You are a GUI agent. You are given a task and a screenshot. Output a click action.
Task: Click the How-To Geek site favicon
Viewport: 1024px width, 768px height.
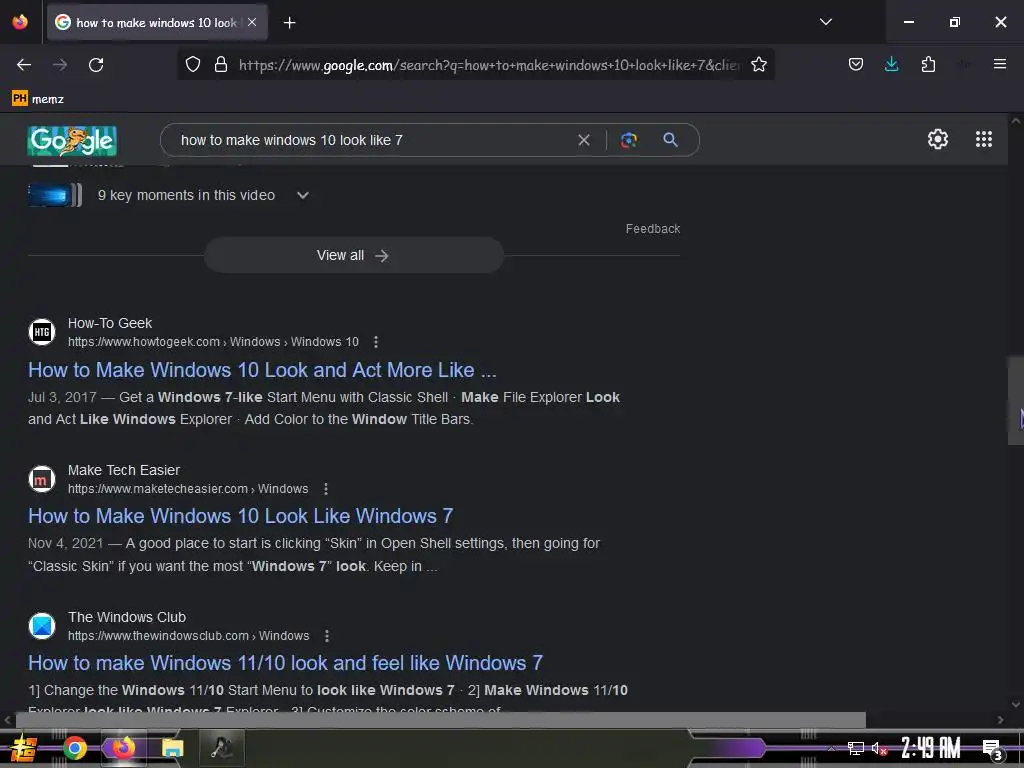42,332
